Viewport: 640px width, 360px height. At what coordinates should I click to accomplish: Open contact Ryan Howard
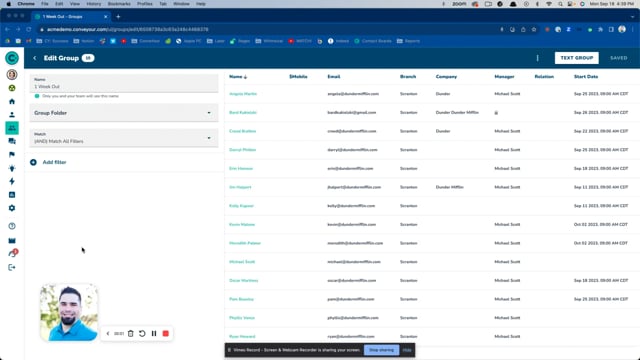[x=242, y=337]
